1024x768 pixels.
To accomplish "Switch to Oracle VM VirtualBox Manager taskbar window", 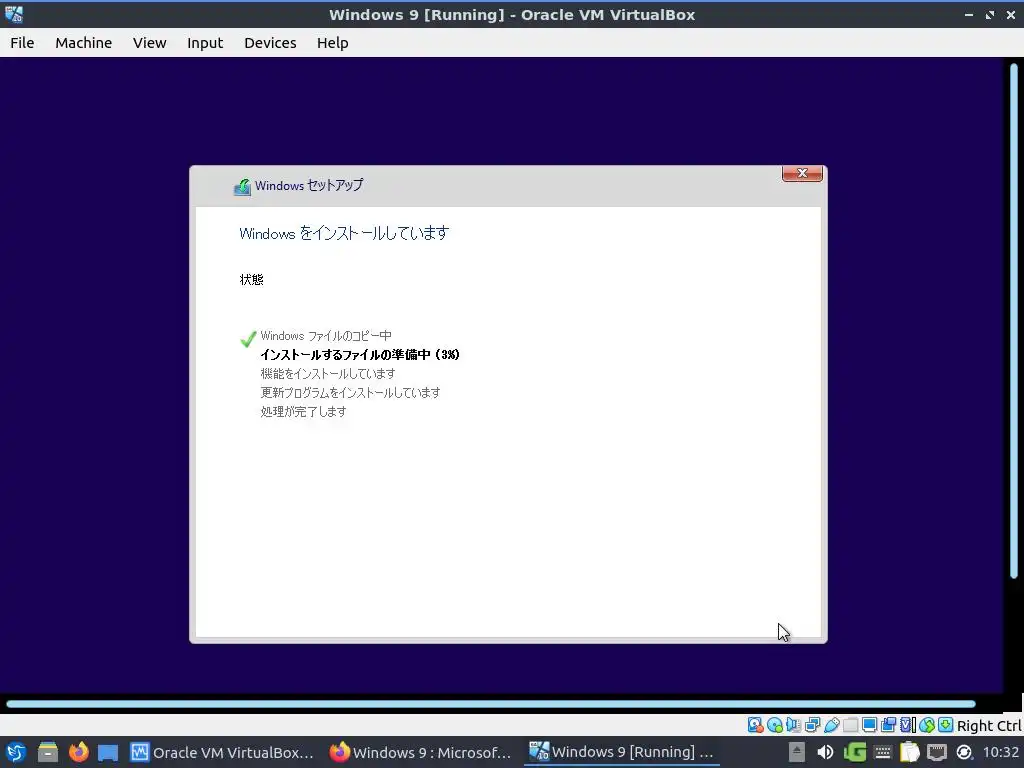I will 222,752.
